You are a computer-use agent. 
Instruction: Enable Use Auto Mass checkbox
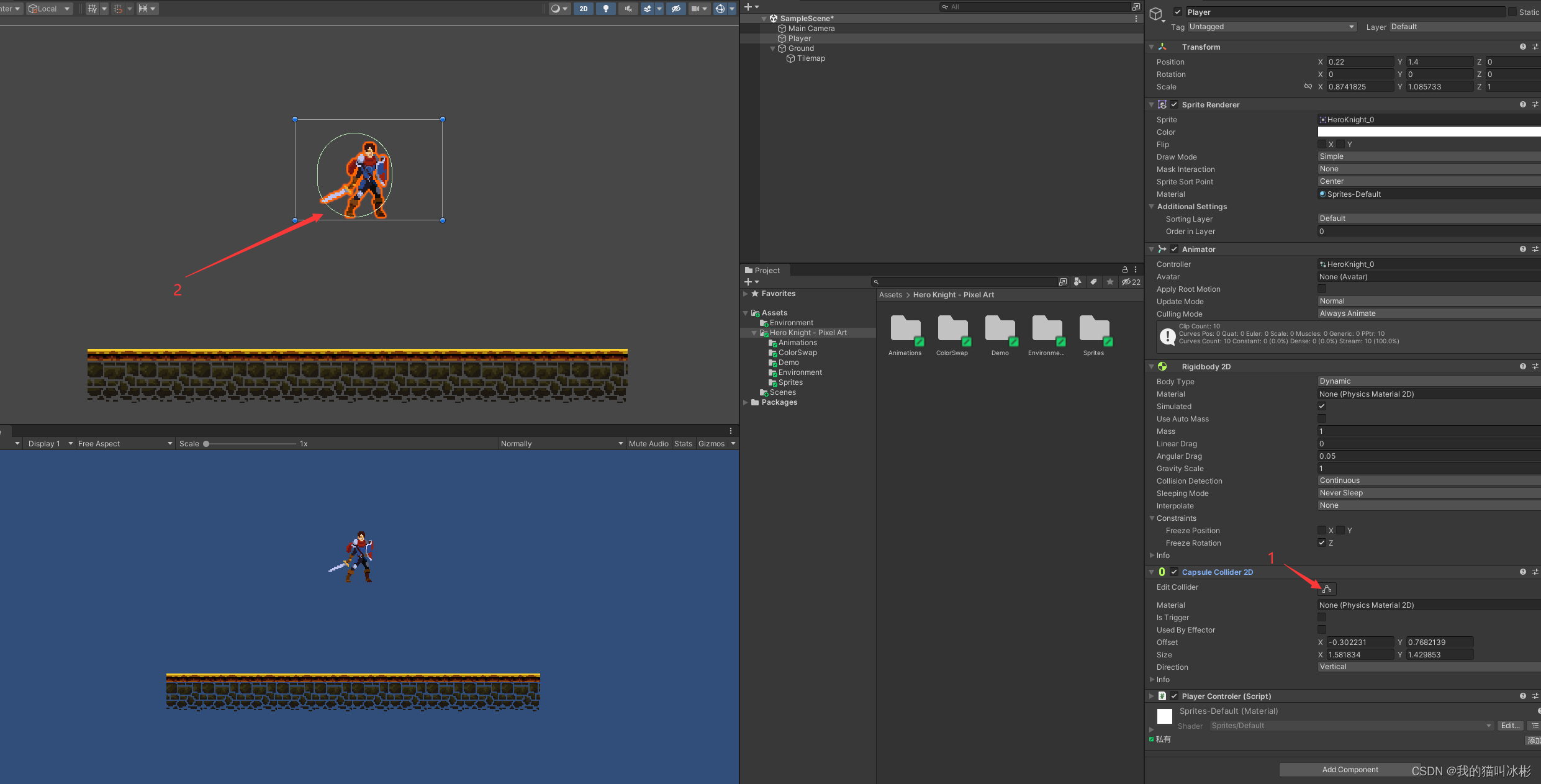coord(1322,418)
